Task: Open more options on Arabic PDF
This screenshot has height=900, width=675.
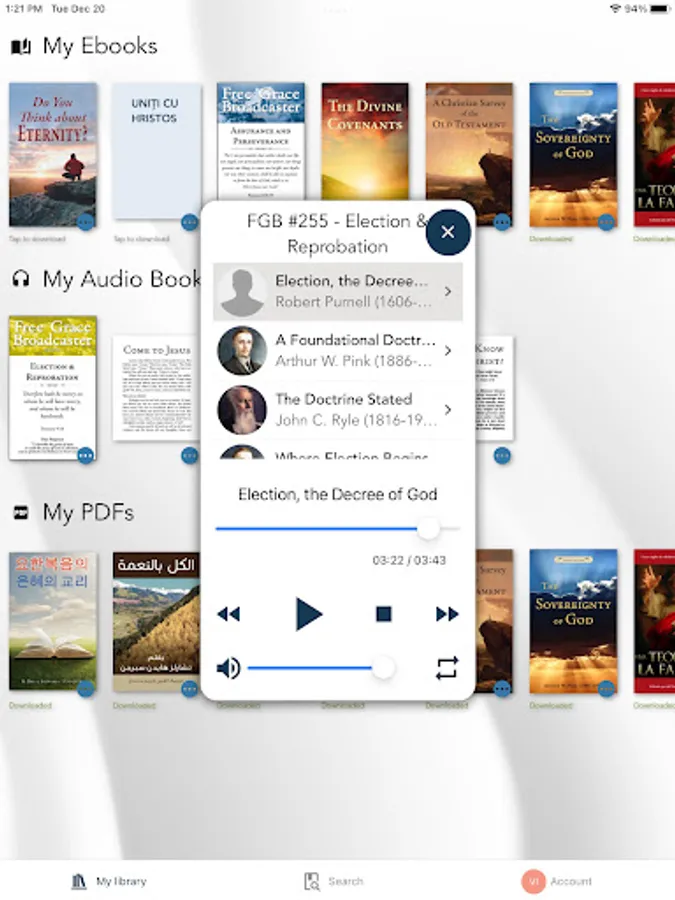Action: 189,688
